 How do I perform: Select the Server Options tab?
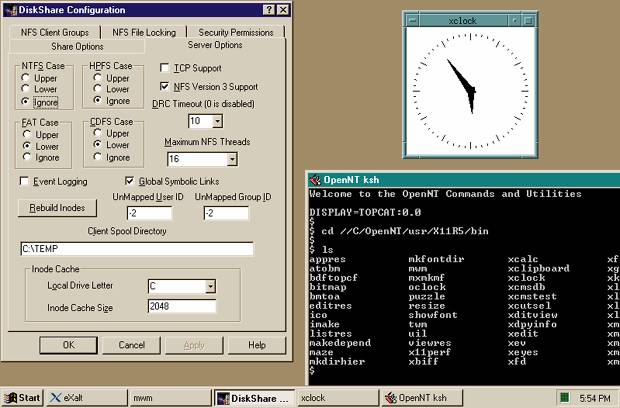(215, 45)
